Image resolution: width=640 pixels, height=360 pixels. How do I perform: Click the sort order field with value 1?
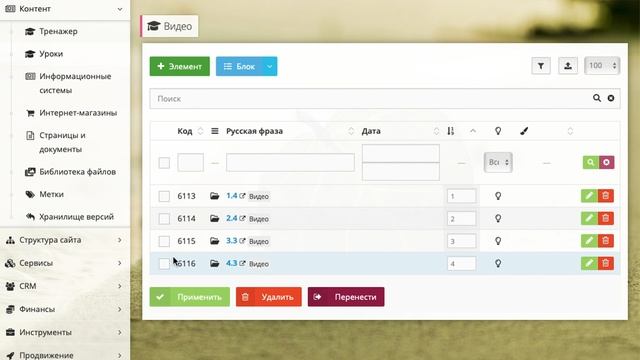tap(461, 196)
